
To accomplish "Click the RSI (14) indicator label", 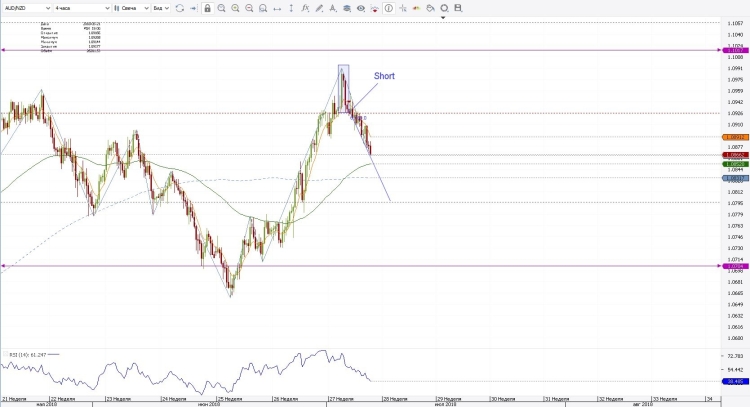I will coord(27,355).
